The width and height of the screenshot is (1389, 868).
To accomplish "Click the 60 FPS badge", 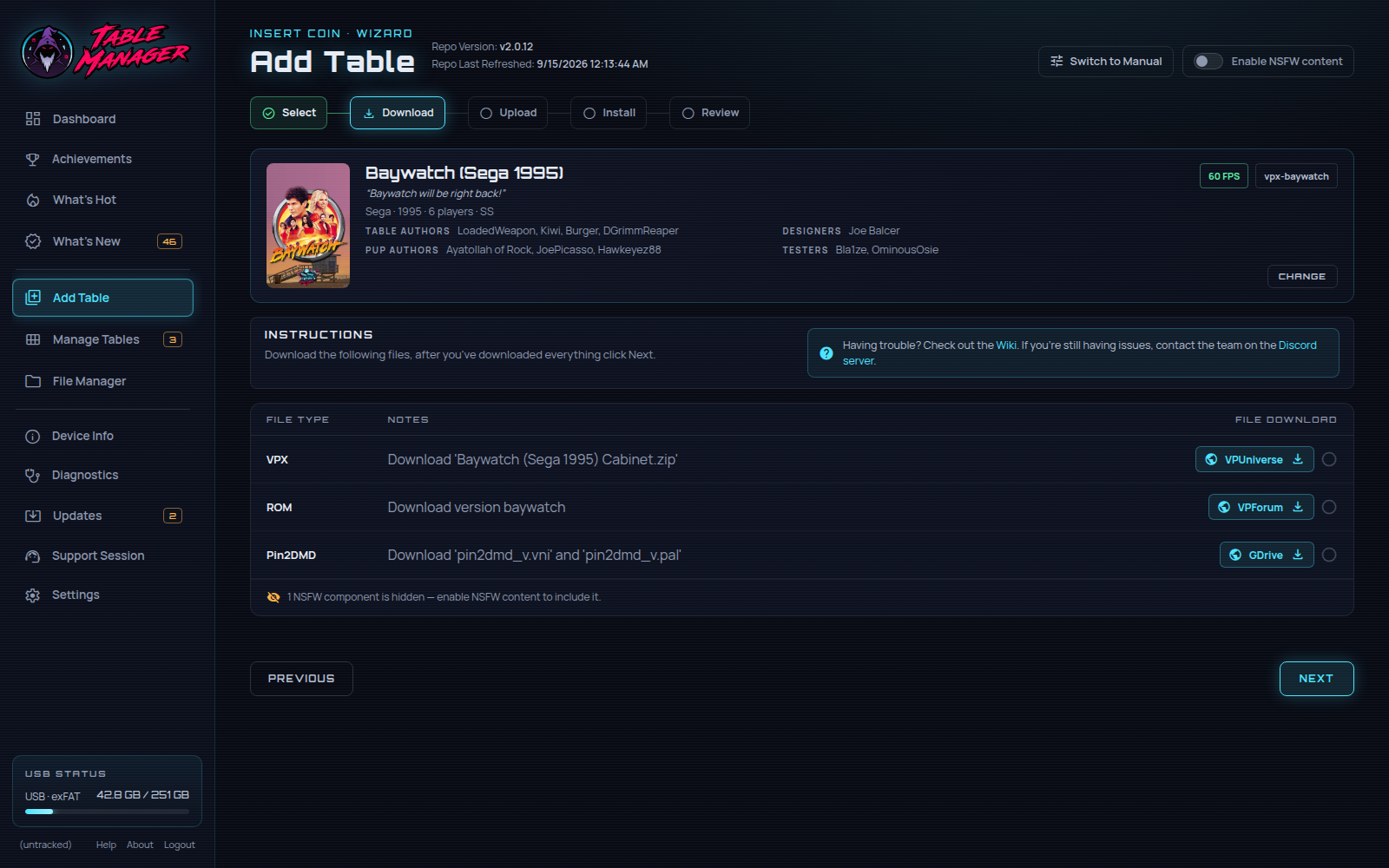I will pos(1224,176).
